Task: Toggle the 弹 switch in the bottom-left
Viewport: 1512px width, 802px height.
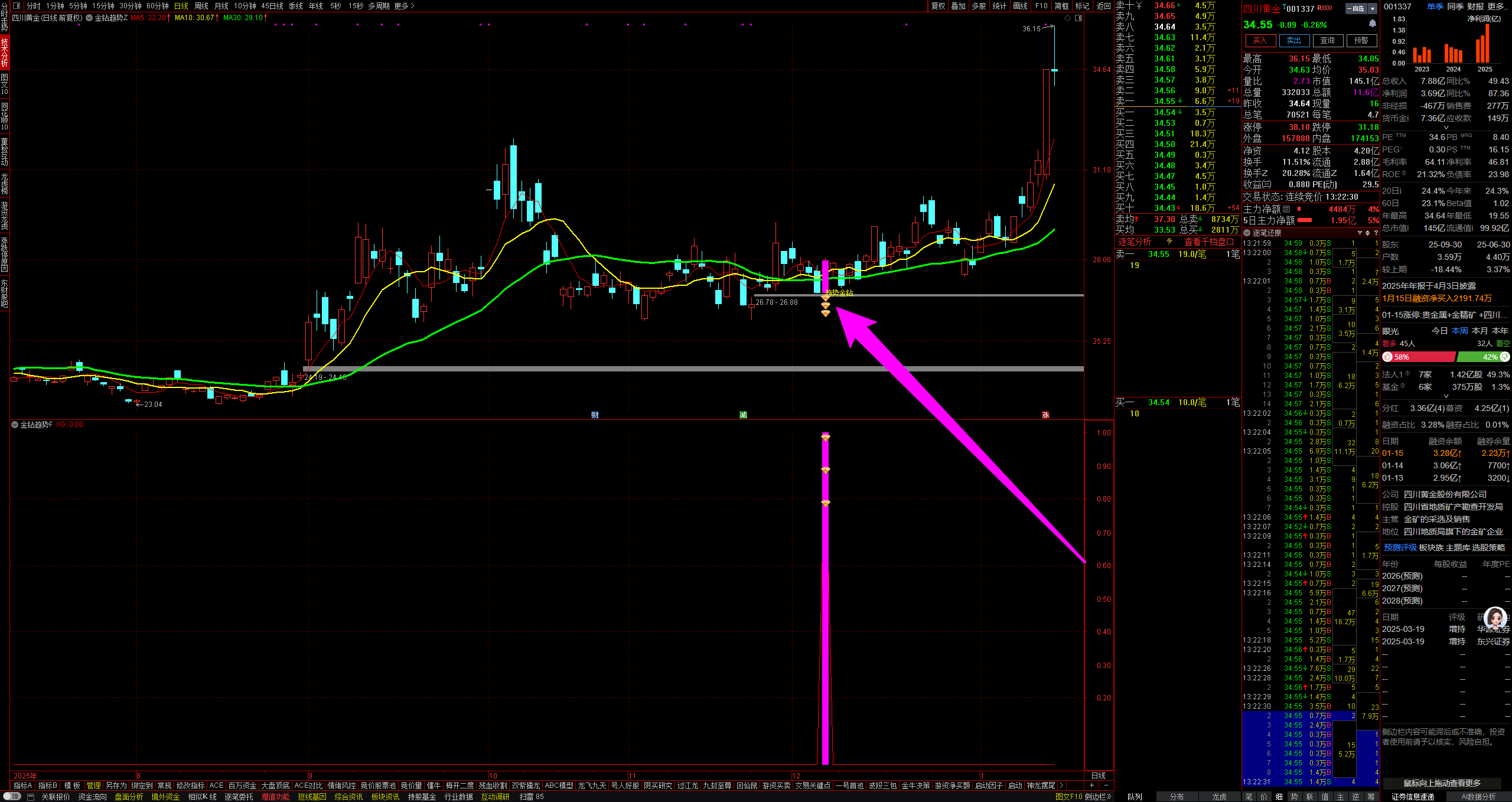Action: [x=12, y=797]
